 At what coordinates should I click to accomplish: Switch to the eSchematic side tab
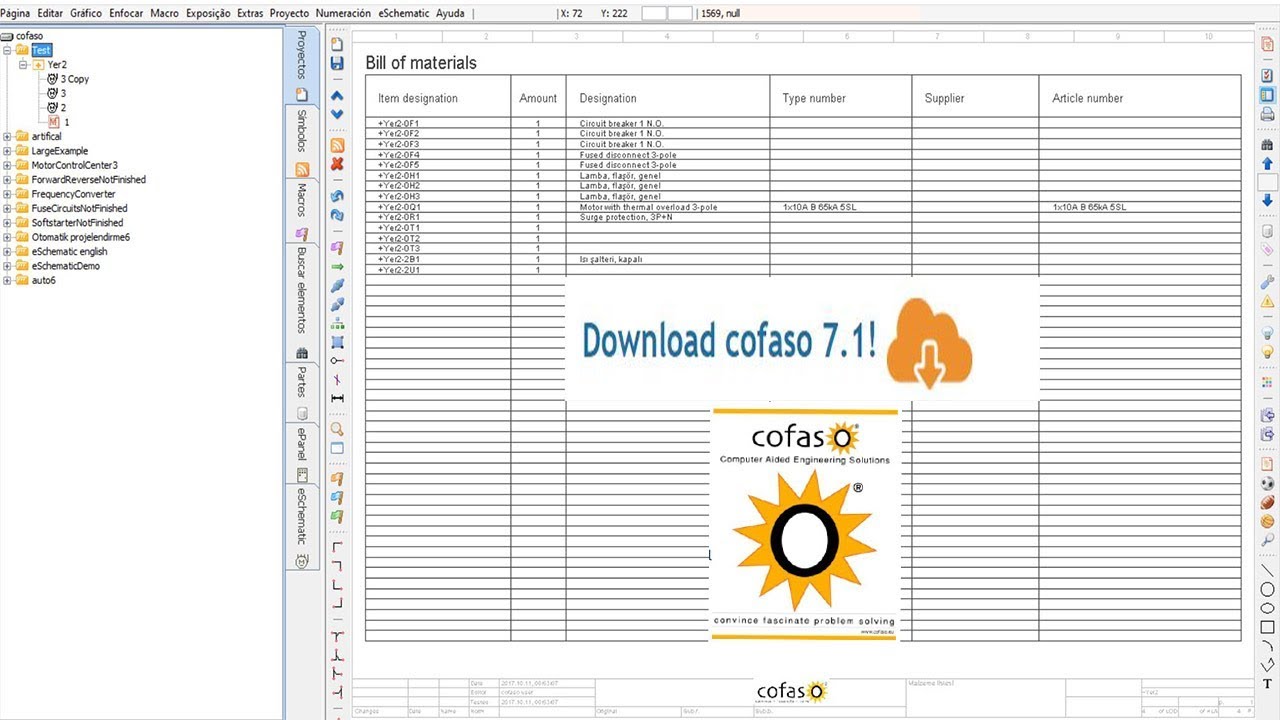tap(302, 527)
